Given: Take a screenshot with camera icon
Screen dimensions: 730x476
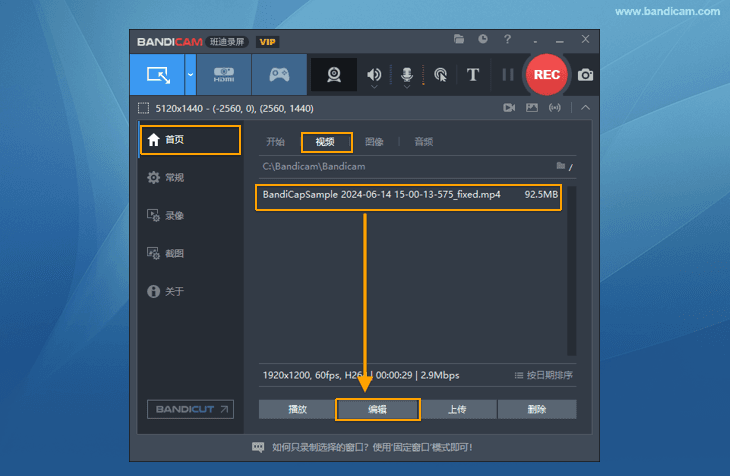Looking at the screenshot, I should [585, 75].
